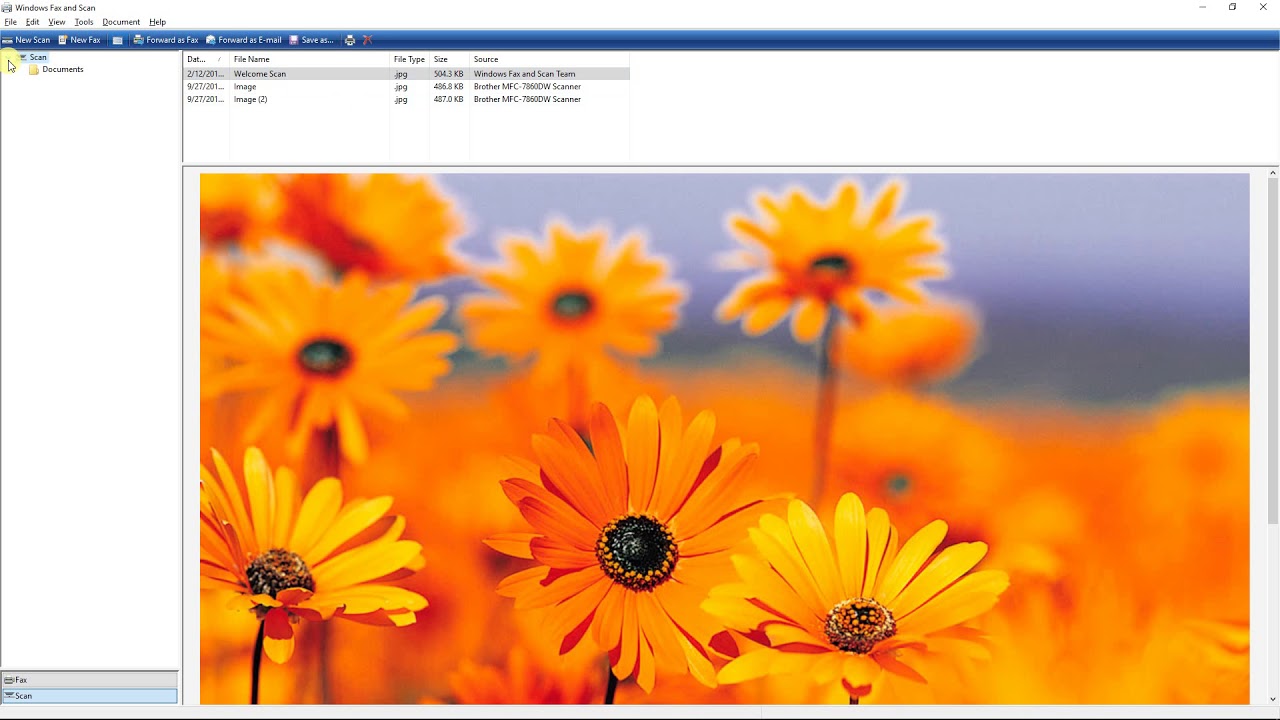Click the preview scrollbar down arrow
Viewport: 1280px width, 720px height.
(x=1273, y=699)
